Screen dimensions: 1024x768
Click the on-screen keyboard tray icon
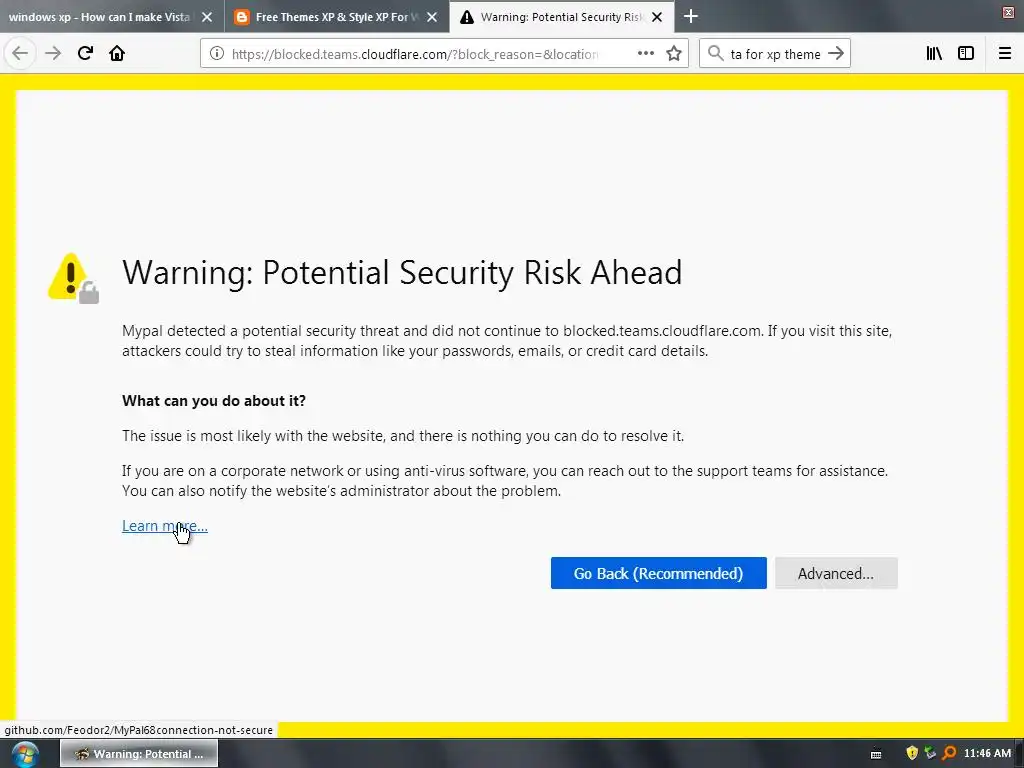(x=876, y=754)
